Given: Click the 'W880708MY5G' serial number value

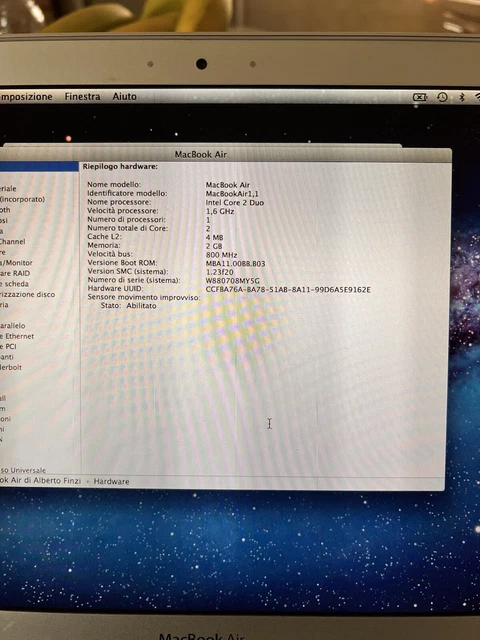Looking at the screenshot, I should coord(232,281).
